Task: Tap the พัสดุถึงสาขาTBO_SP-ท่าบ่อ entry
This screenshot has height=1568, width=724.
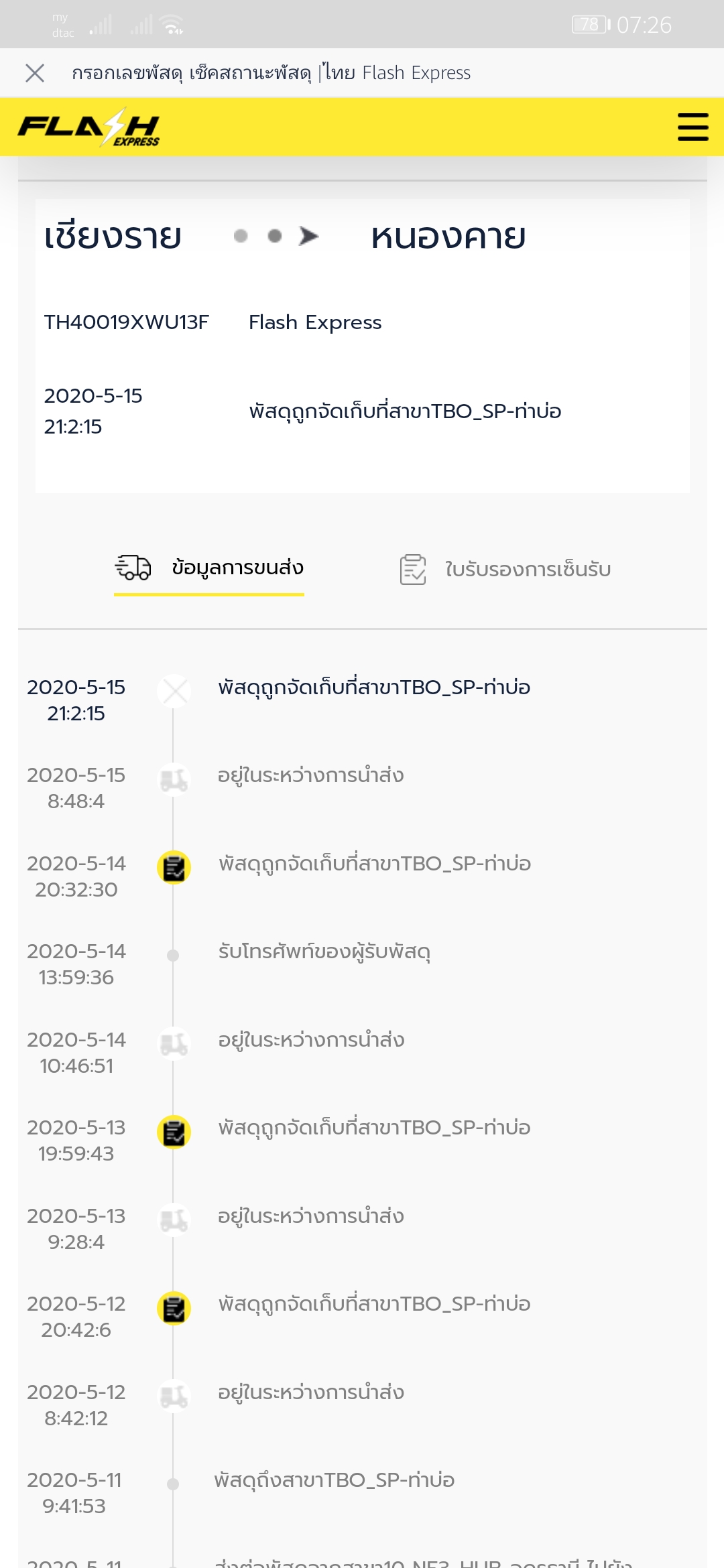Action: 334,1480
